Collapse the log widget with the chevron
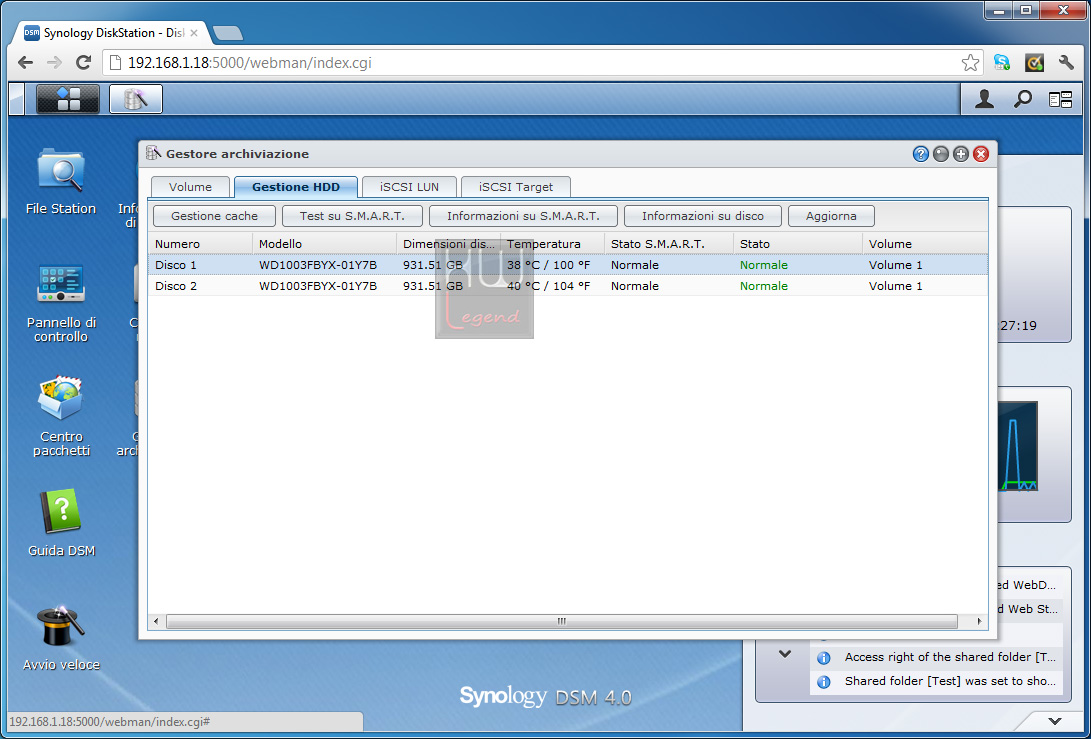The height and width of the screenshot is (739, 1091). (x=785, y=653)
